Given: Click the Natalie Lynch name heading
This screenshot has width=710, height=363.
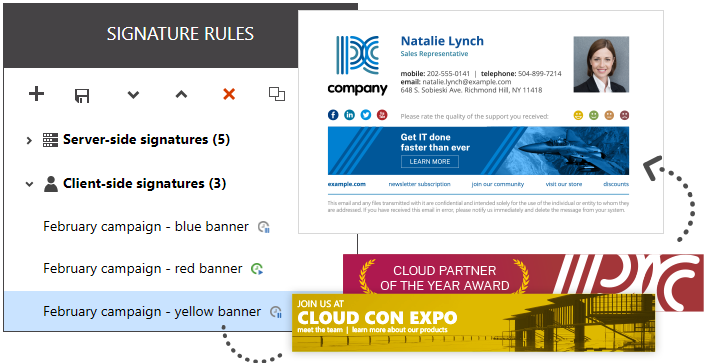Looking at the screenshot, I should tap(442, 41).
